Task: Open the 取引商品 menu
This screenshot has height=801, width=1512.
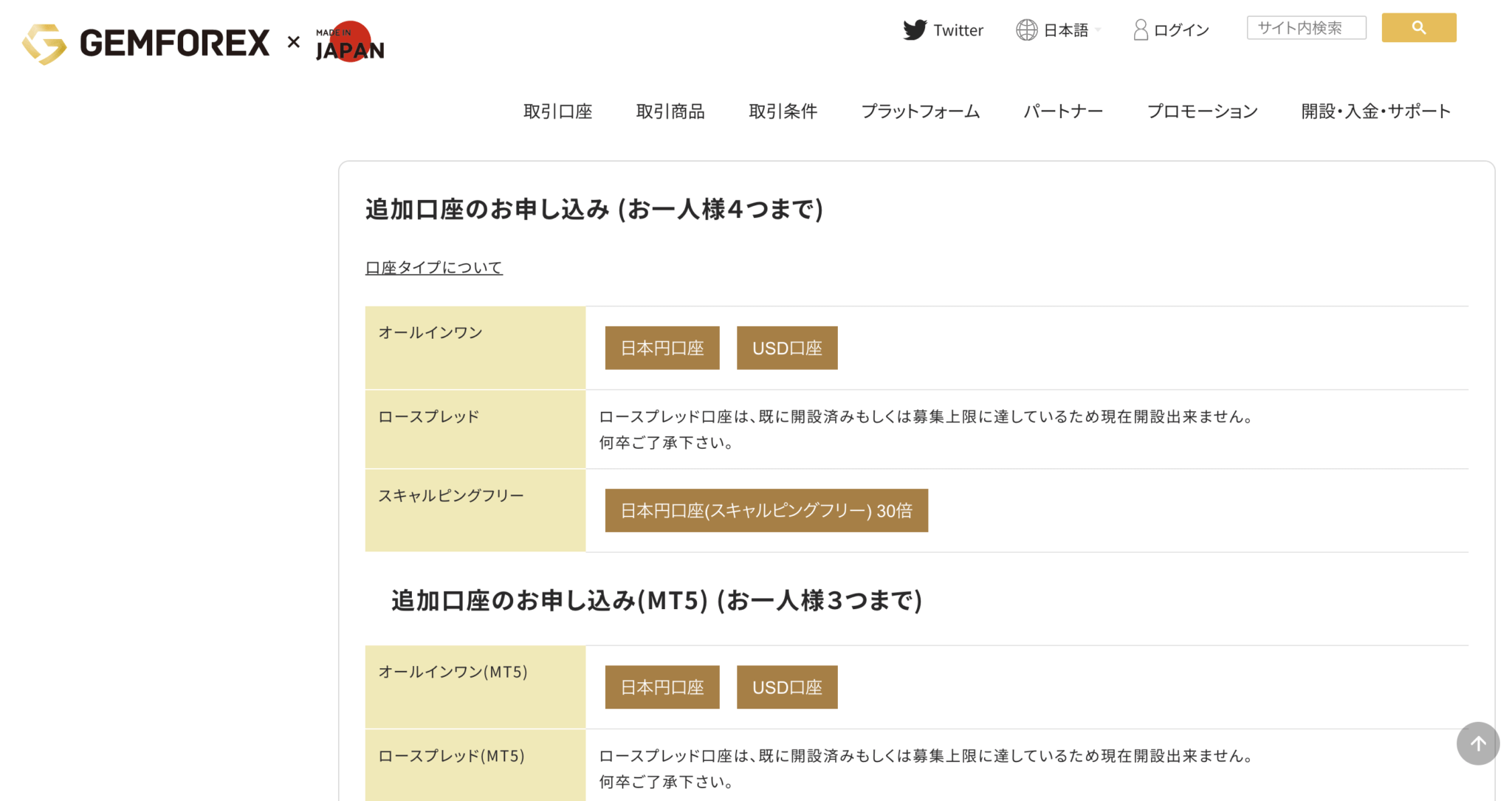Action: (x=670, y=111)
